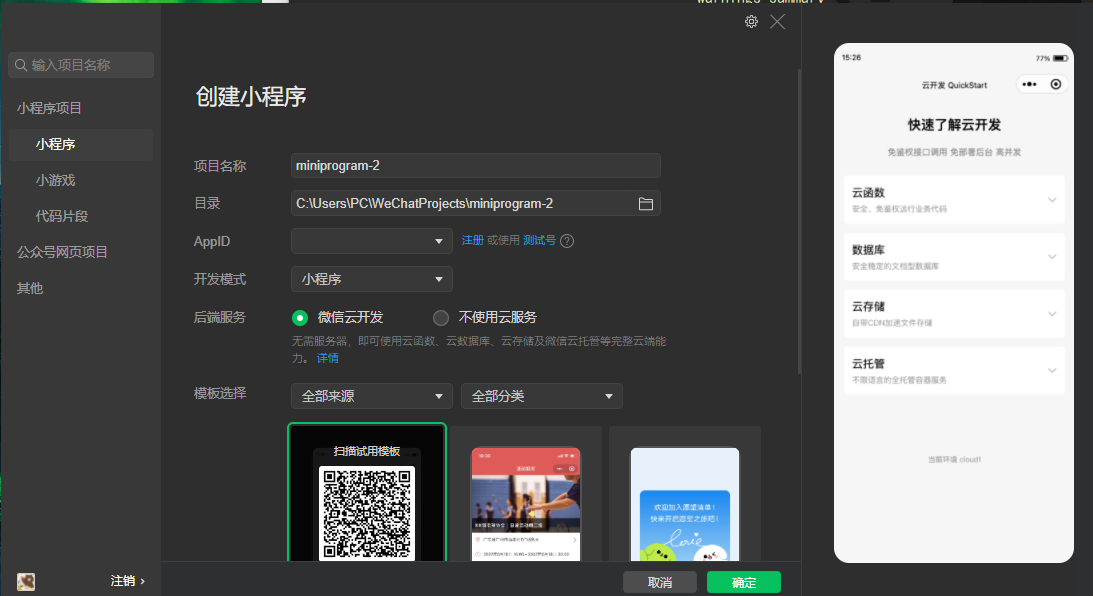Click 快速了解云开发 heading in preview

954,125
